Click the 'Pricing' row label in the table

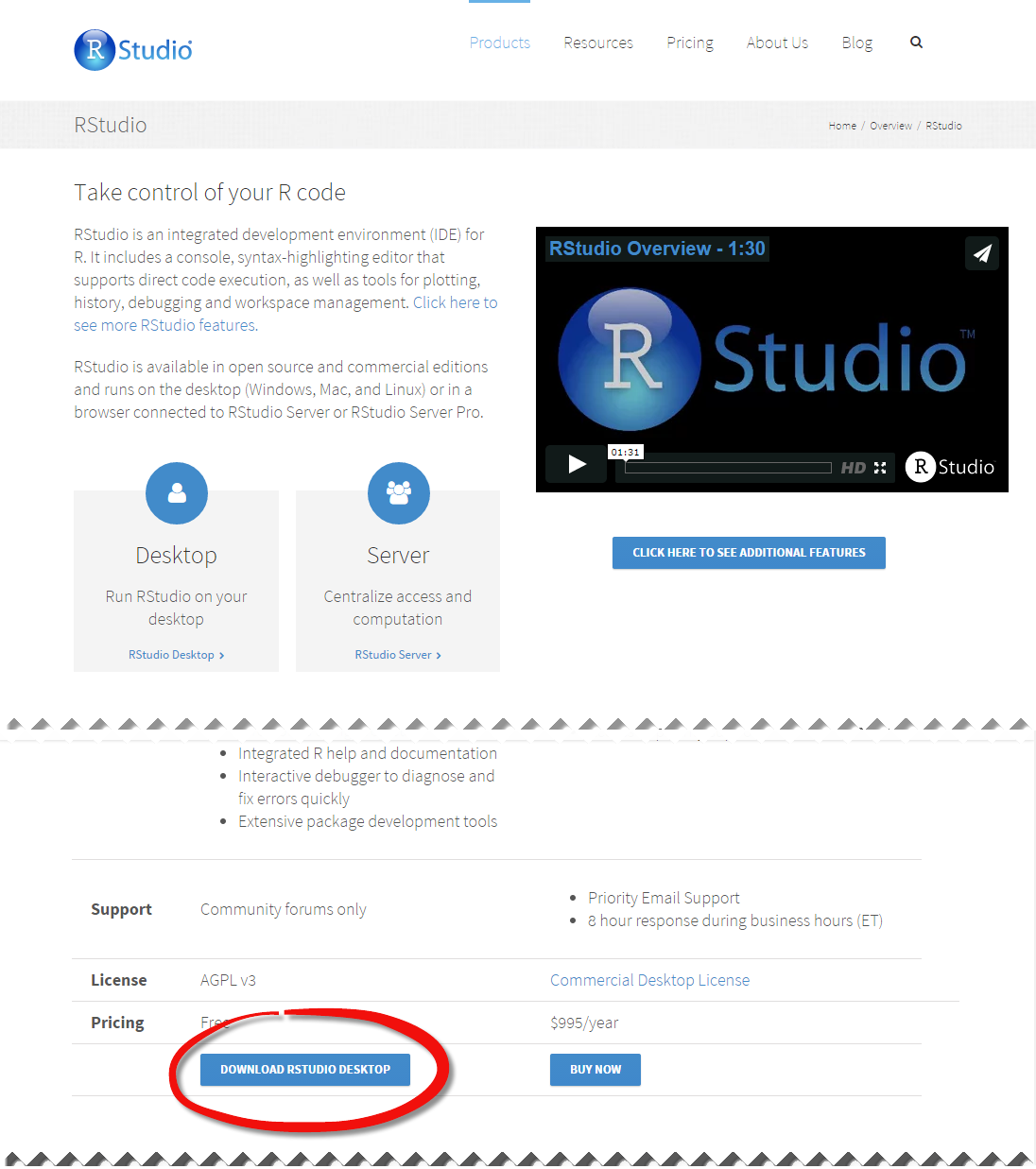pos(117,1023)
